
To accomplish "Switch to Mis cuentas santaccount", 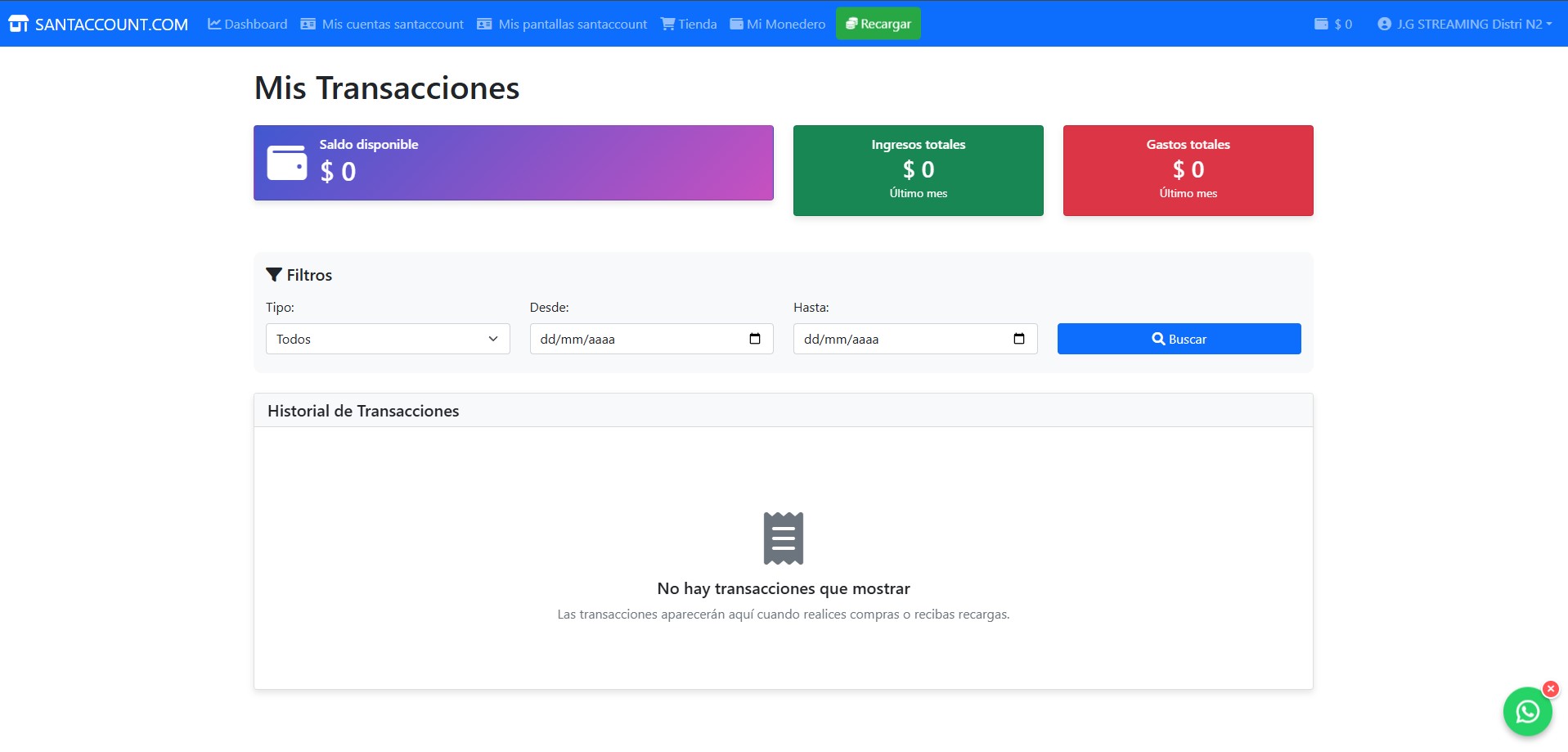I will (382, 24).
